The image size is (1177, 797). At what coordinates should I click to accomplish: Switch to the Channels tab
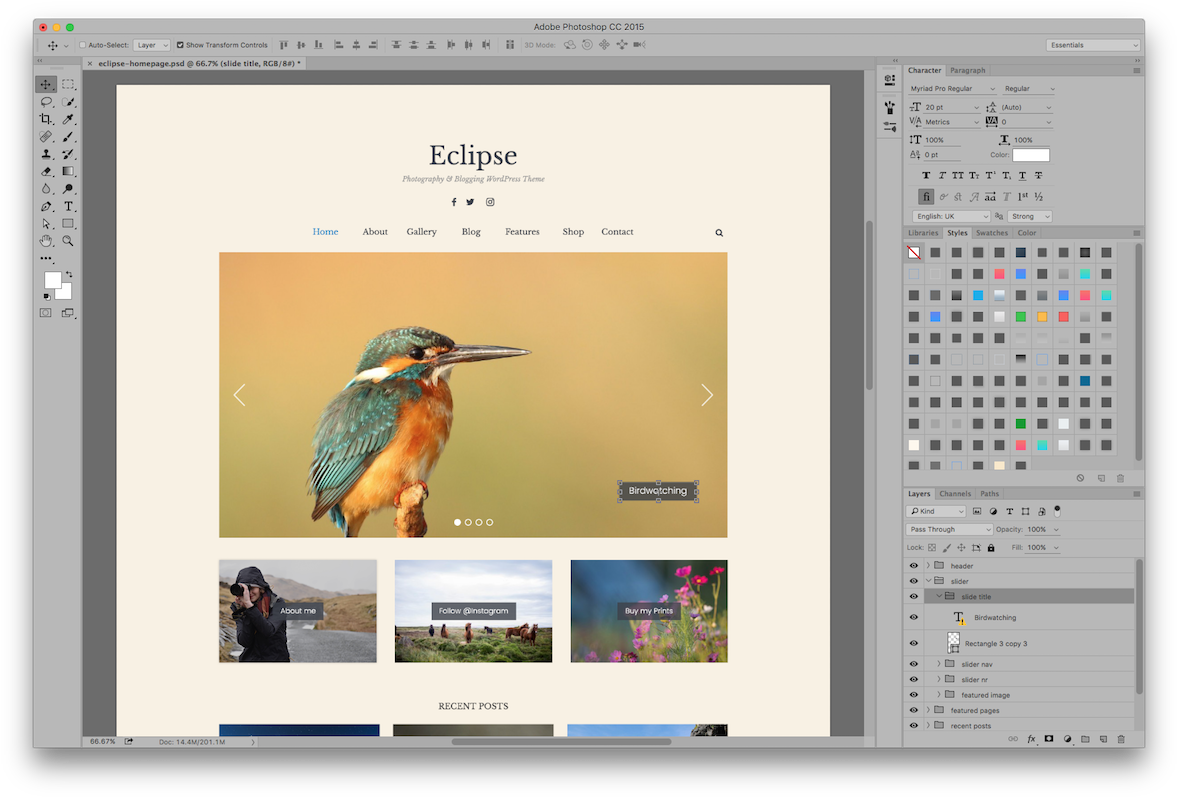tap(954, 493)
